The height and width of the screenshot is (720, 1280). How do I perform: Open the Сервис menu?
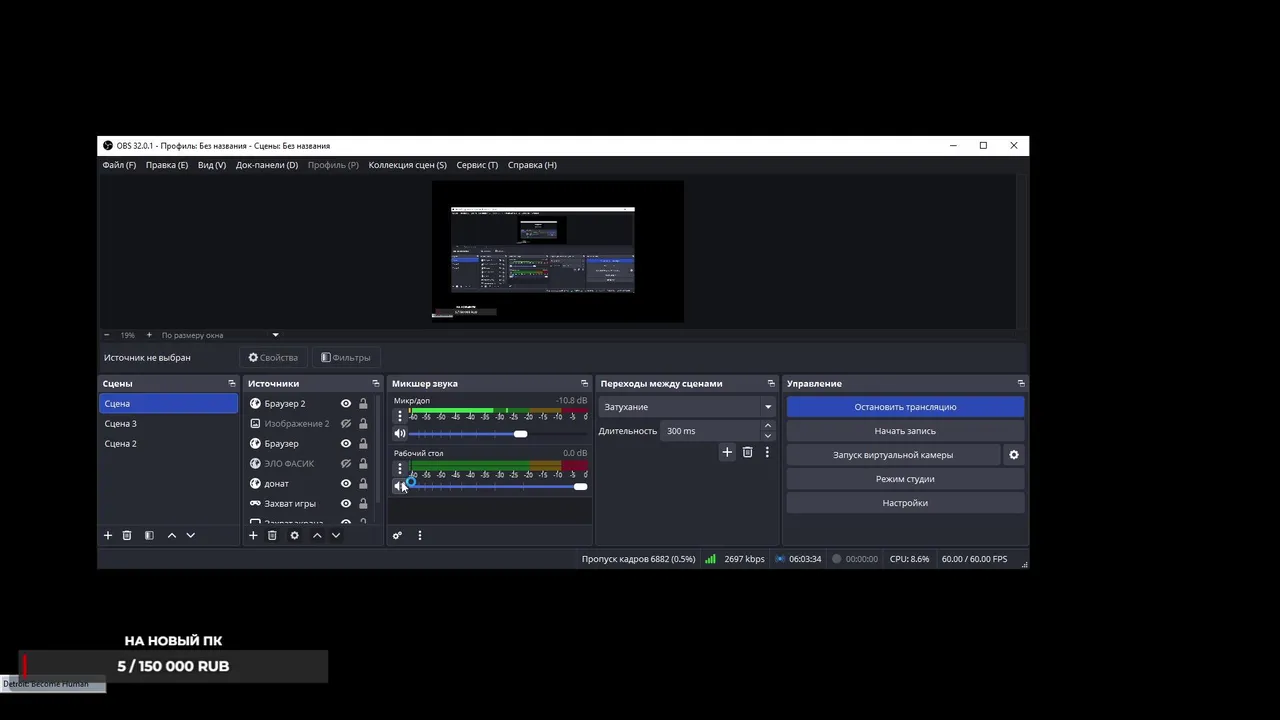(477, 165)
